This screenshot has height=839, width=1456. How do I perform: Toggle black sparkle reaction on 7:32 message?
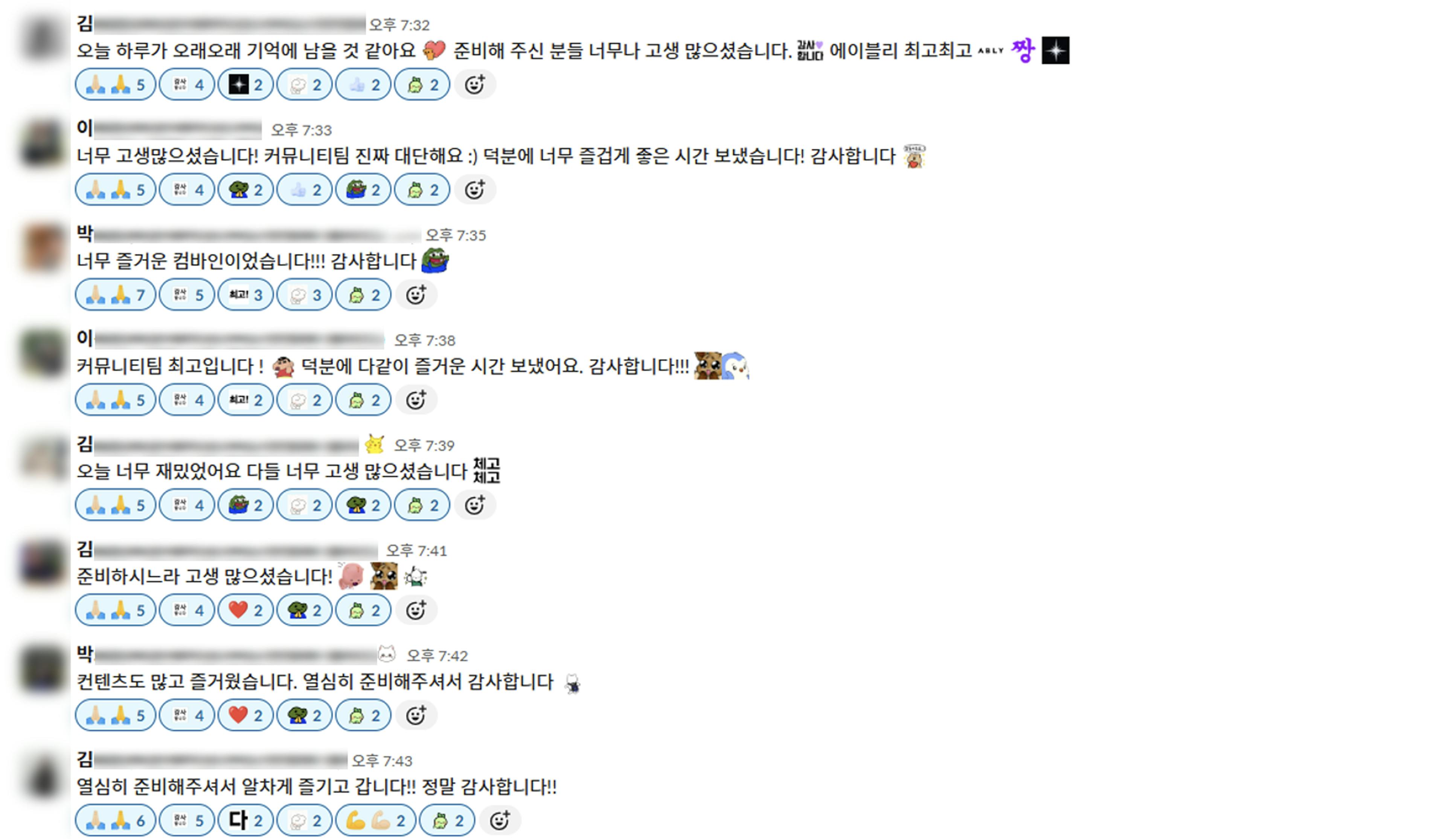(245, 85)
